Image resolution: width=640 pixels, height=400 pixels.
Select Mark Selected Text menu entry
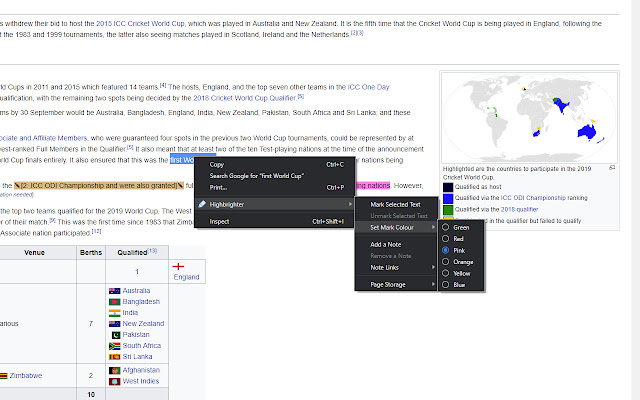398,204
